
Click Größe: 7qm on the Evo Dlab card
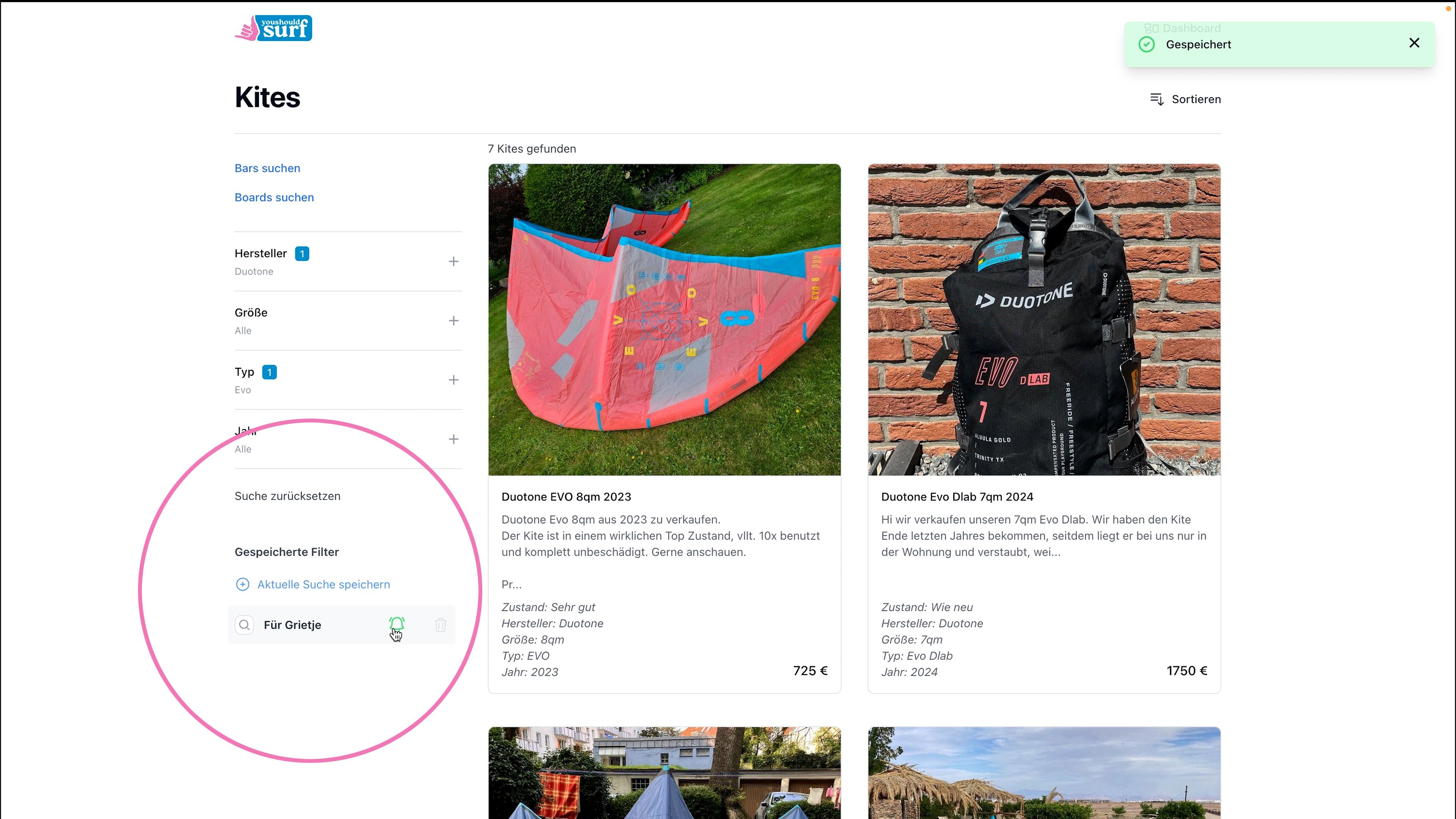click(x=912, y=640)
